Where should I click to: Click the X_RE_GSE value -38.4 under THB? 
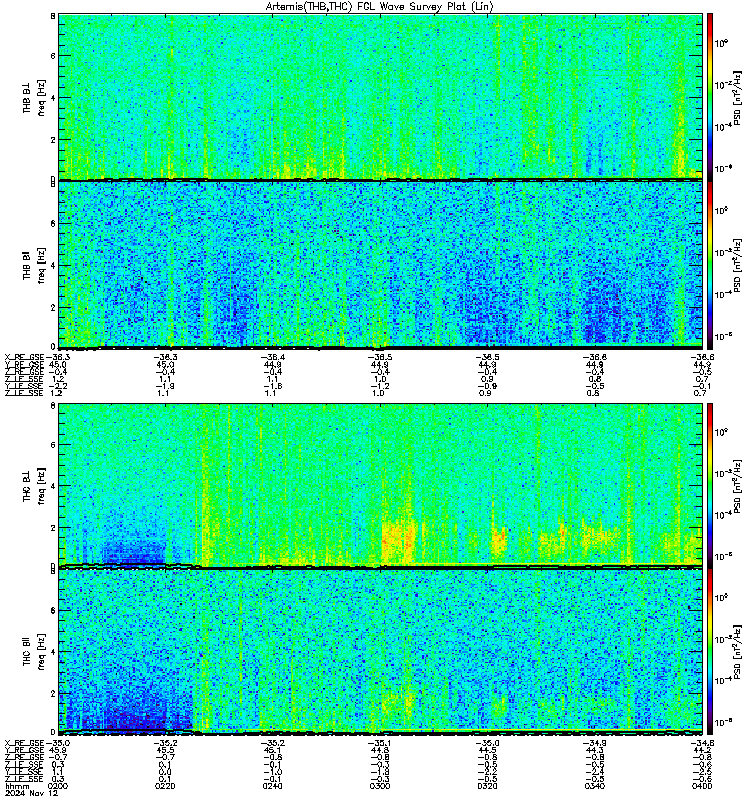272,357
